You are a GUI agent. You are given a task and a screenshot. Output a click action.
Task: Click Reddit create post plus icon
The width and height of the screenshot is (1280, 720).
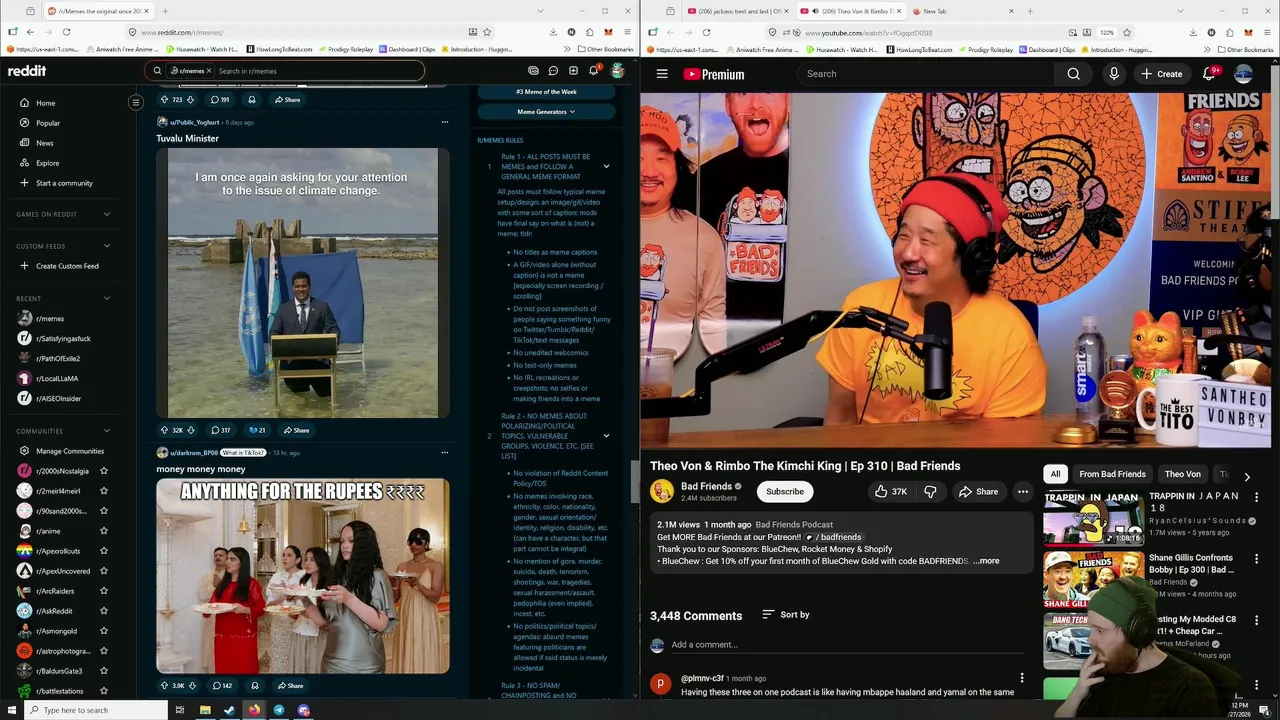[x=573, y=71]
